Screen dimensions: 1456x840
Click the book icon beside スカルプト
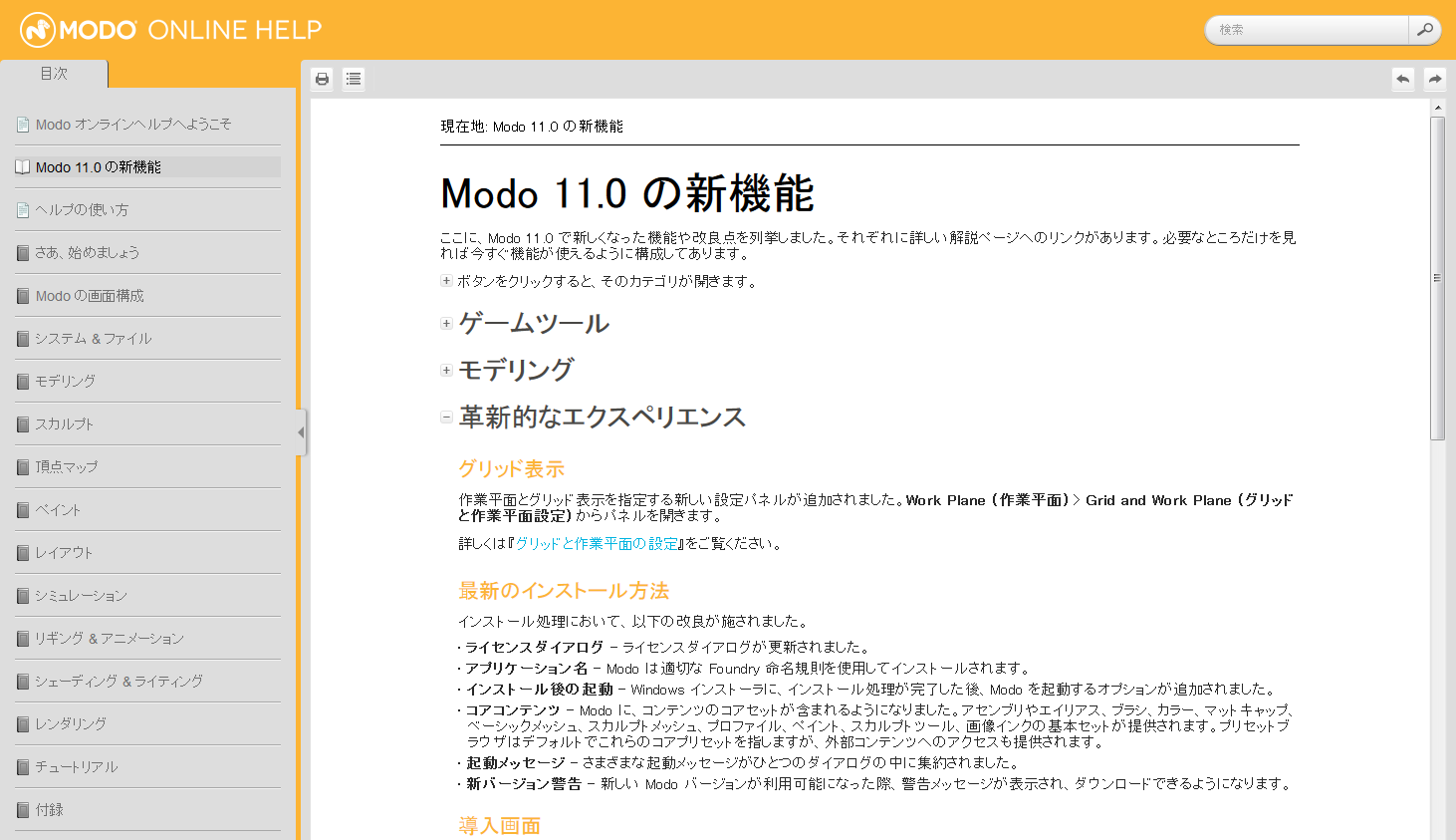pyautogui.click(x=23, y=424)
